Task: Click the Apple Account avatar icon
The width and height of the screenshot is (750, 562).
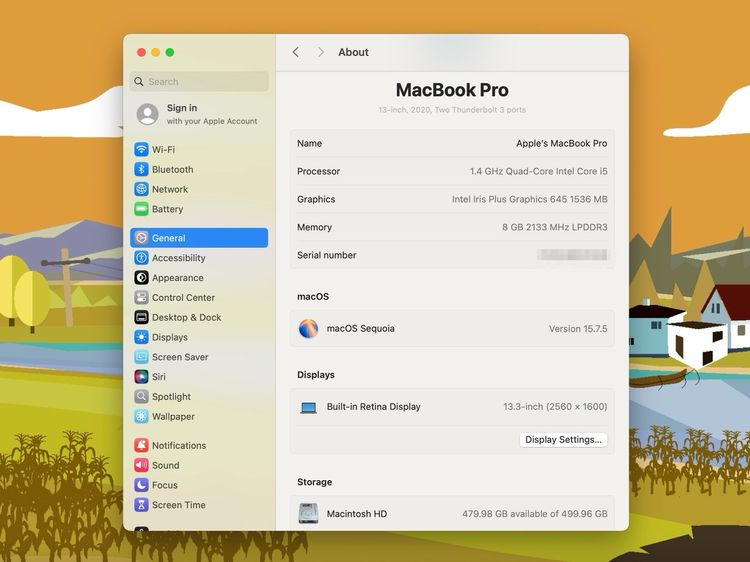Action: coord(147,114)
